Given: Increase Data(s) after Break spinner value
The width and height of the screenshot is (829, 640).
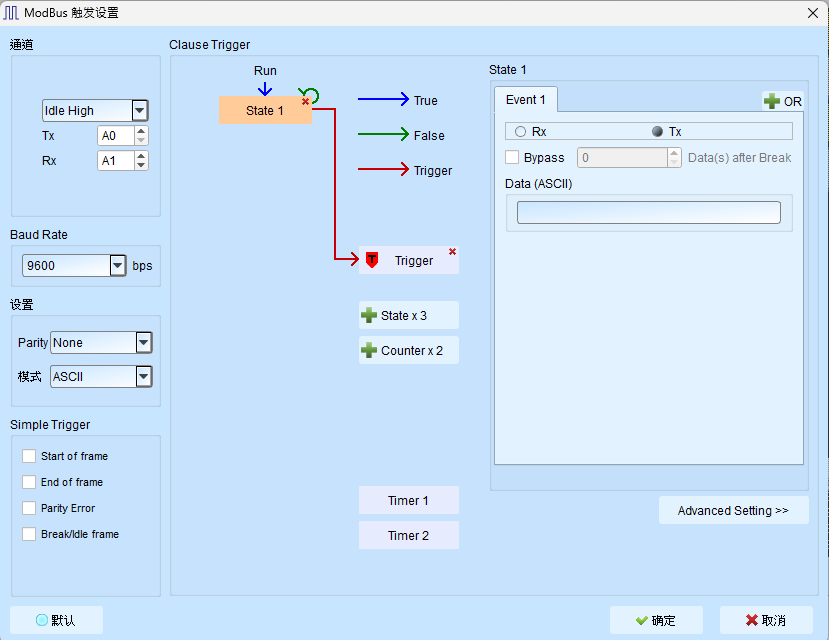Looking at the screenshot, I should pyautogui.click(x=674, y=153).
